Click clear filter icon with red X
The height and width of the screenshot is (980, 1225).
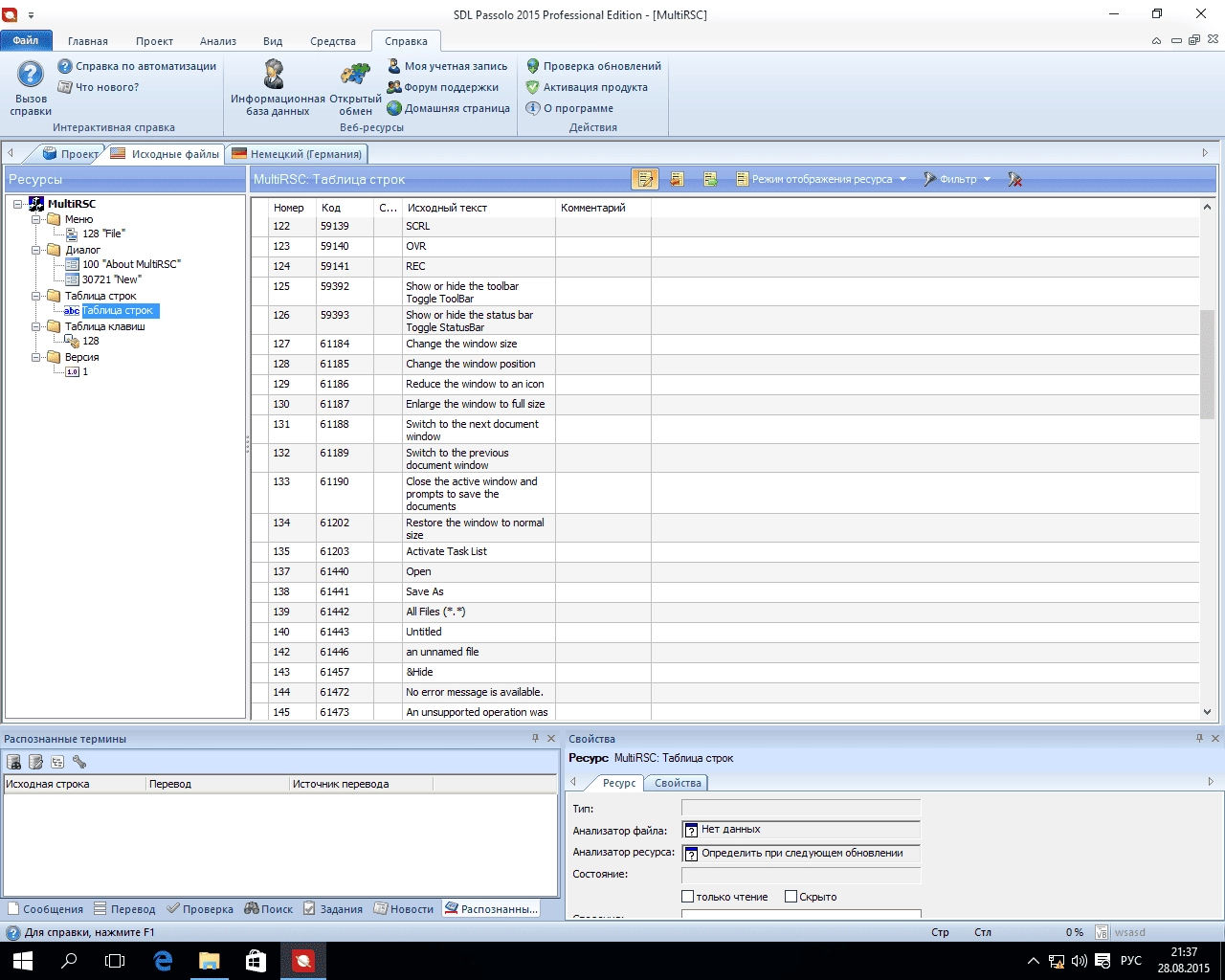(1015, 179)
